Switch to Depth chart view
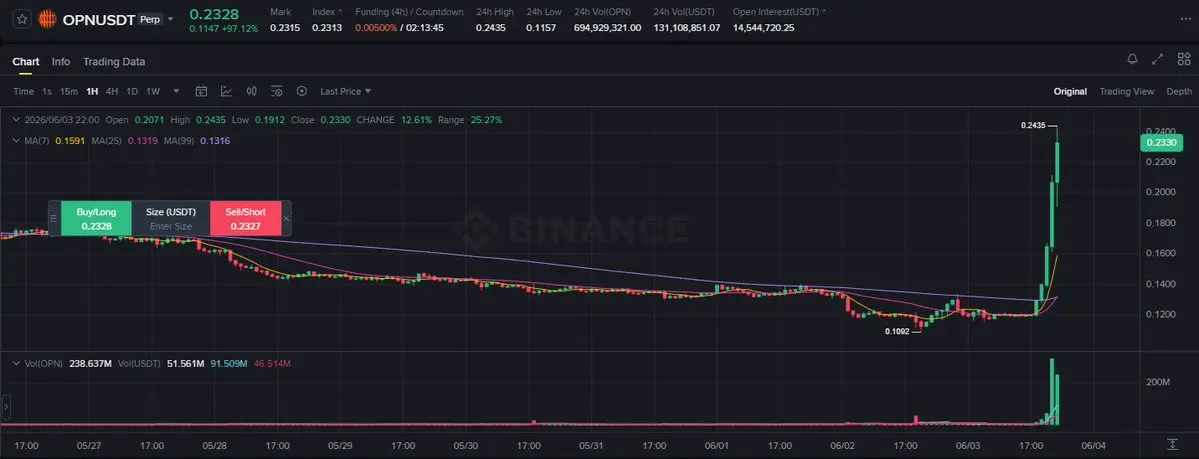This screenshot has height=459, width=1199. tap(1178, 92)
